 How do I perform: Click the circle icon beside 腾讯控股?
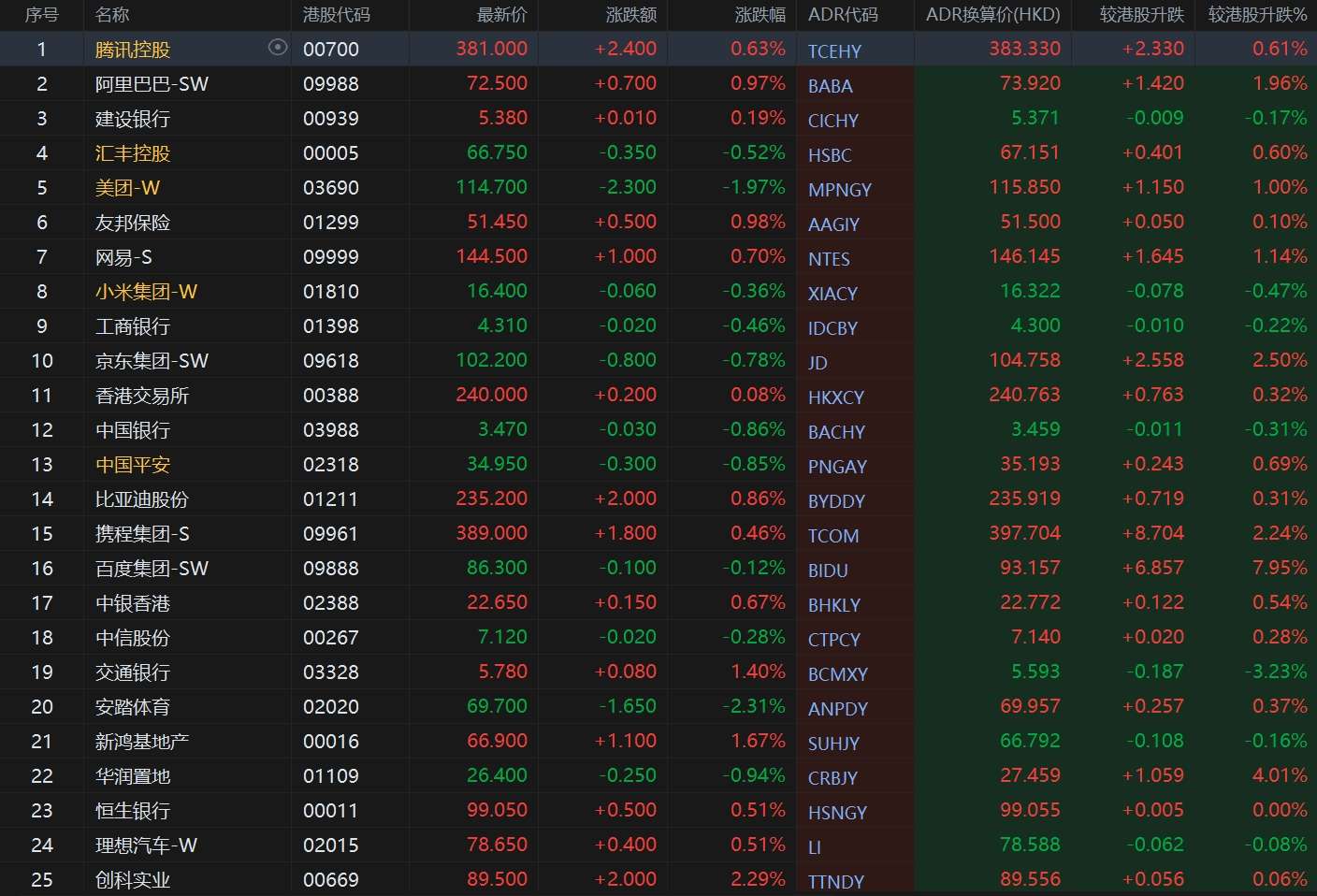point(277,48)
